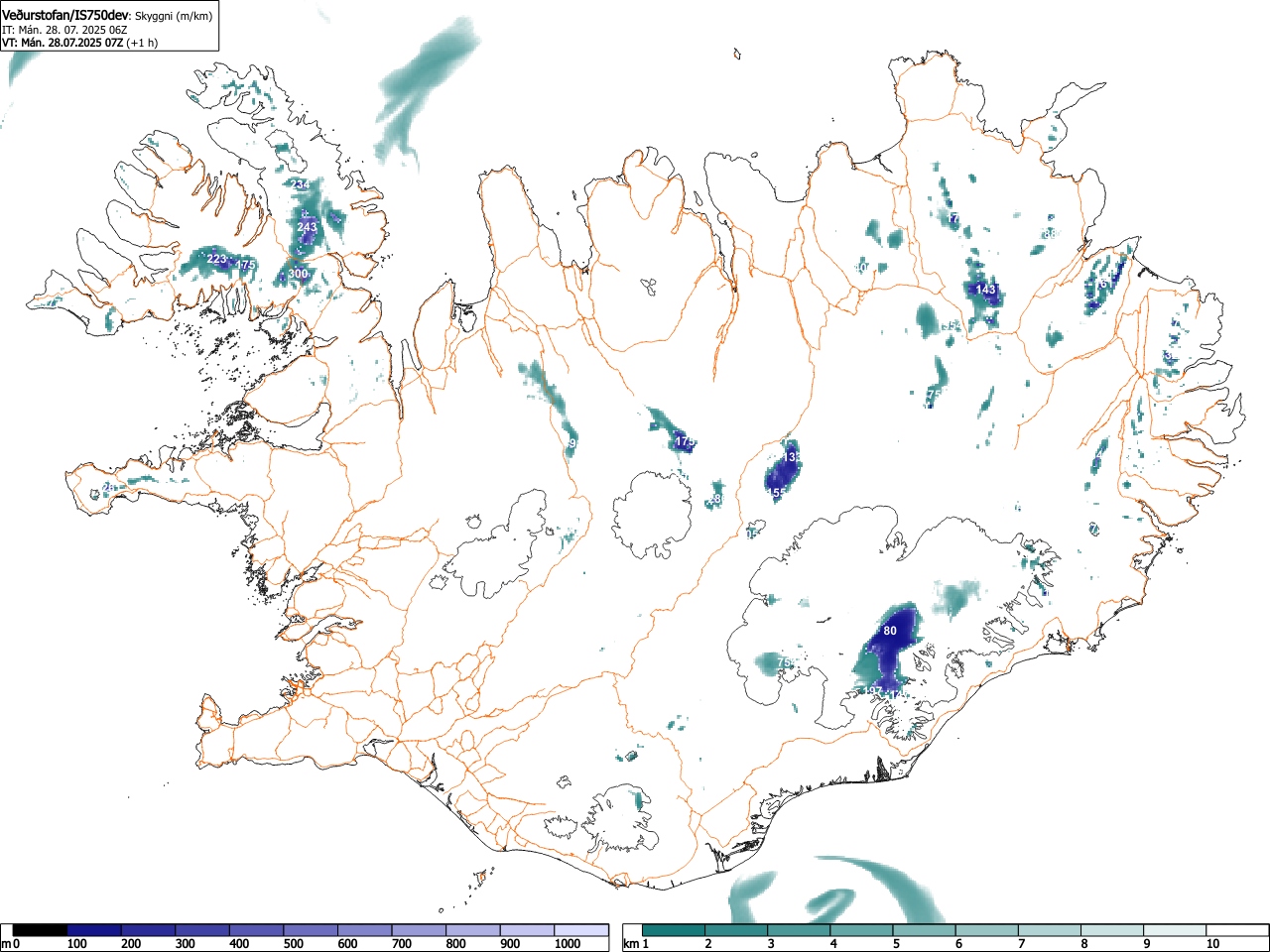This screenshot has width=1270, height=952.
Task: Click the '243' visibility value in the Westfjords
Action: [308, 227]
